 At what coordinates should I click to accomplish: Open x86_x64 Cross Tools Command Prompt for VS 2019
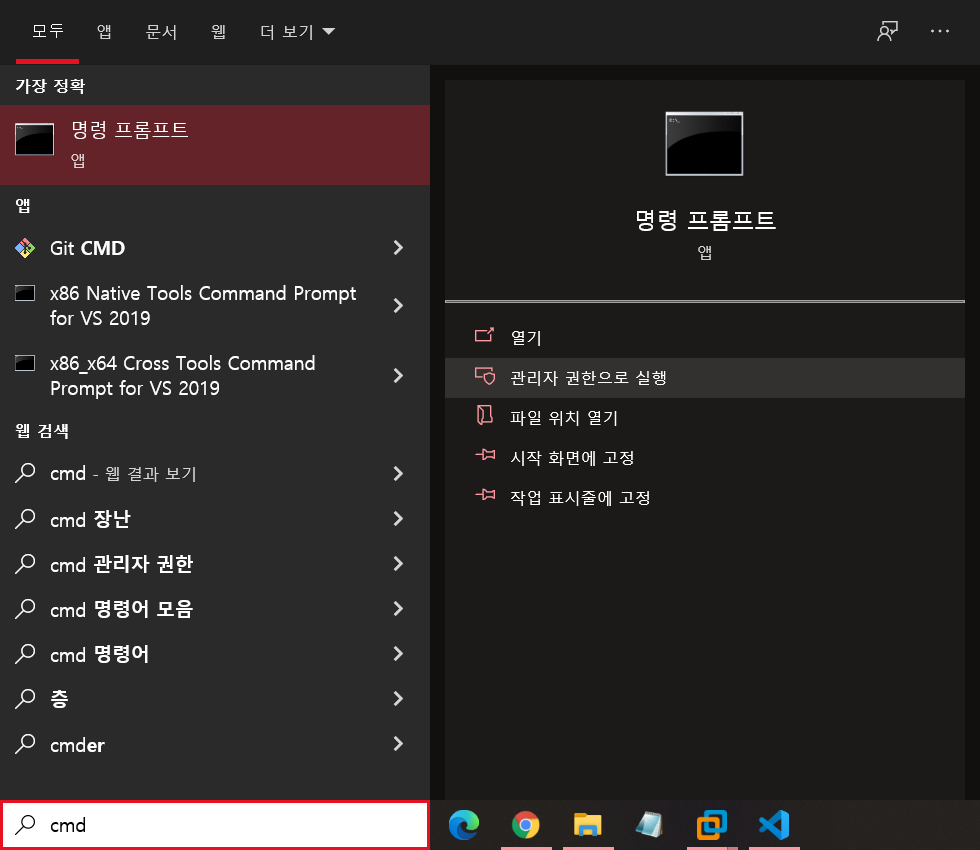pos(214,376)
